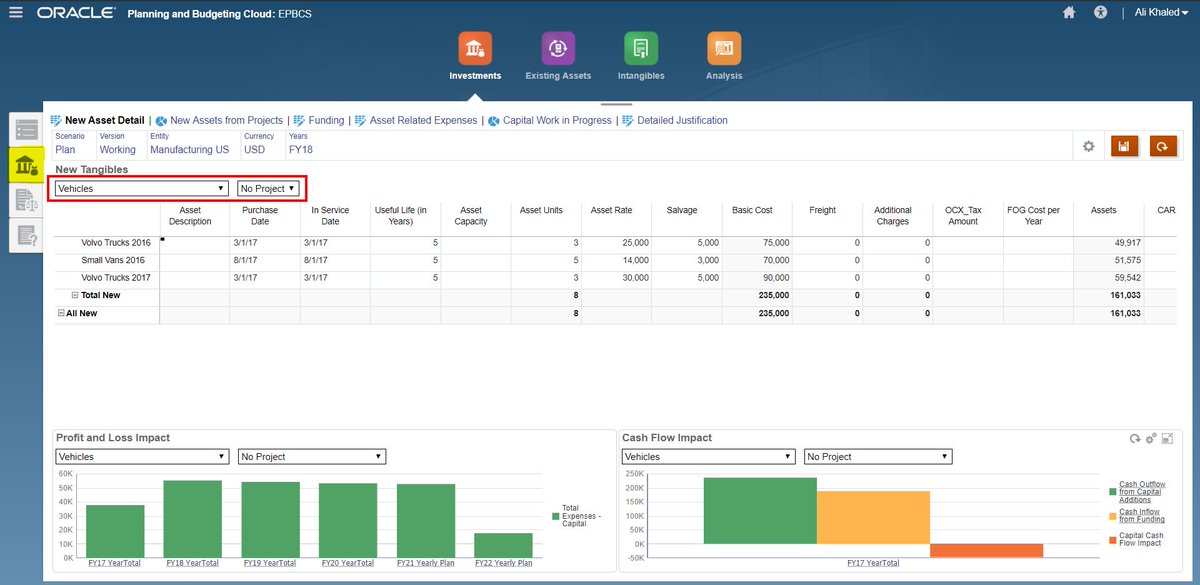Click the FY20 YearTotal axis label
This screenshot has height=585, width=1200.
[x=347, y=563]
